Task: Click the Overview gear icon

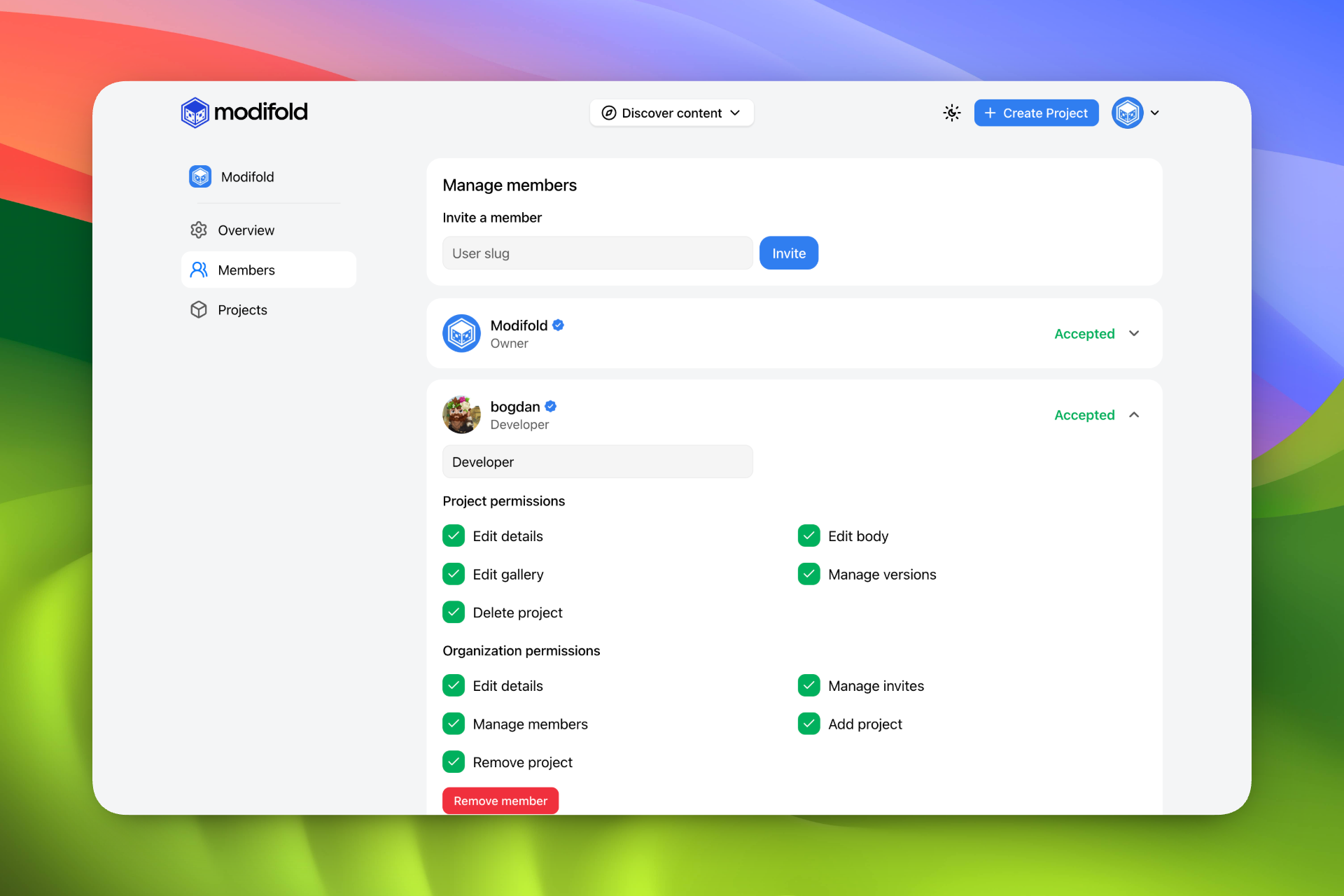Action: 199,230
